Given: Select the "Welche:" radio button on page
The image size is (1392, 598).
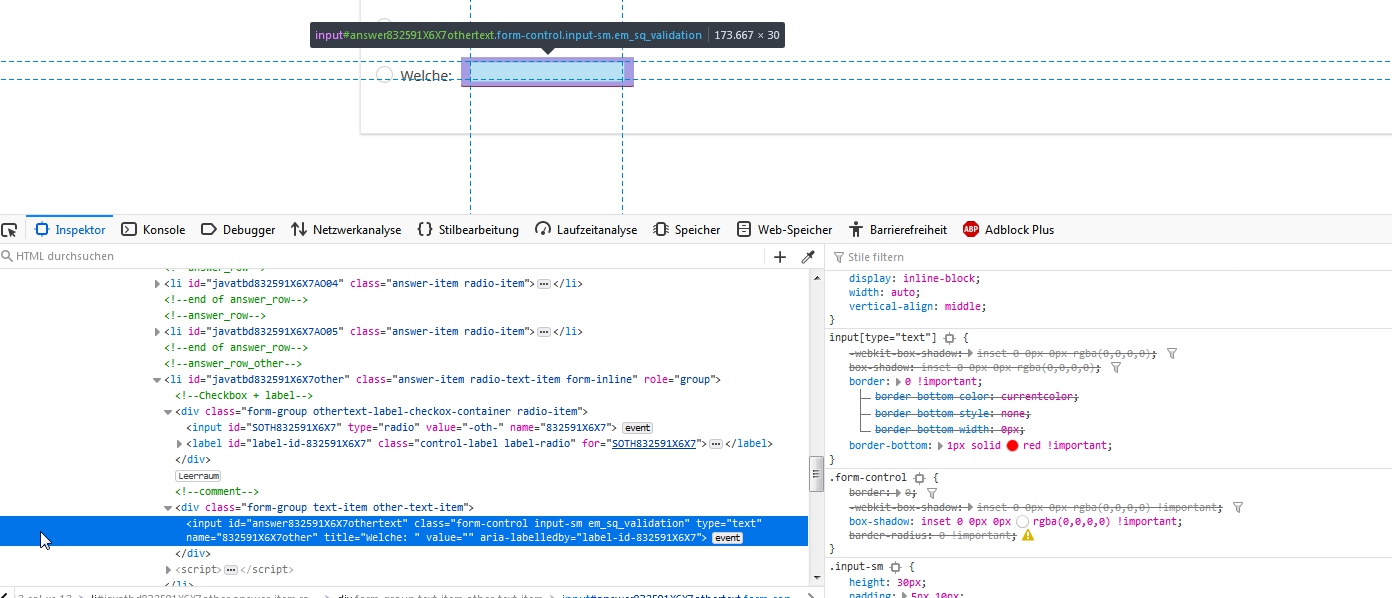Looking at the screenshot, I should [x=384, y=75].
